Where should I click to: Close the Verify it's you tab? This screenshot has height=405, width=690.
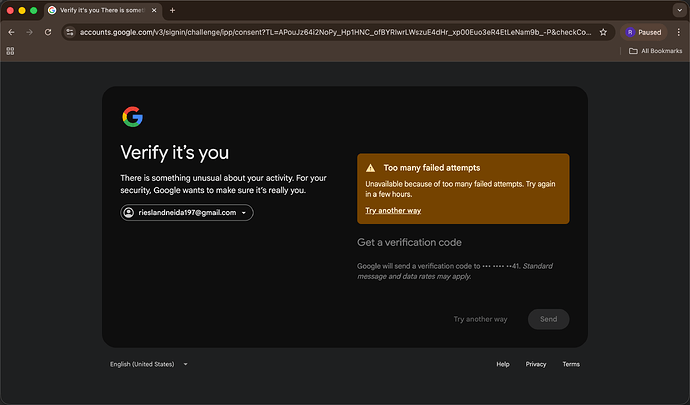(x=154, y=10)
